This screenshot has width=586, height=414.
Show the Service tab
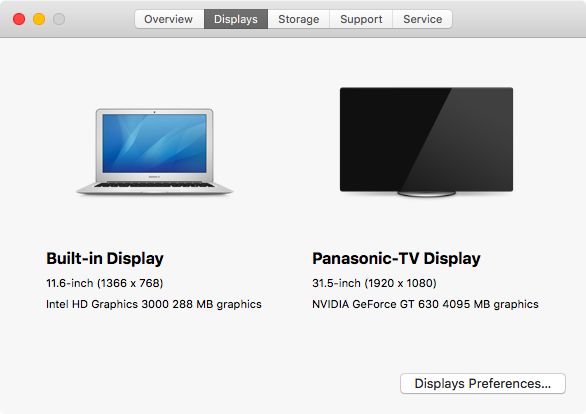pyautogui.click(x=422, y=19)
